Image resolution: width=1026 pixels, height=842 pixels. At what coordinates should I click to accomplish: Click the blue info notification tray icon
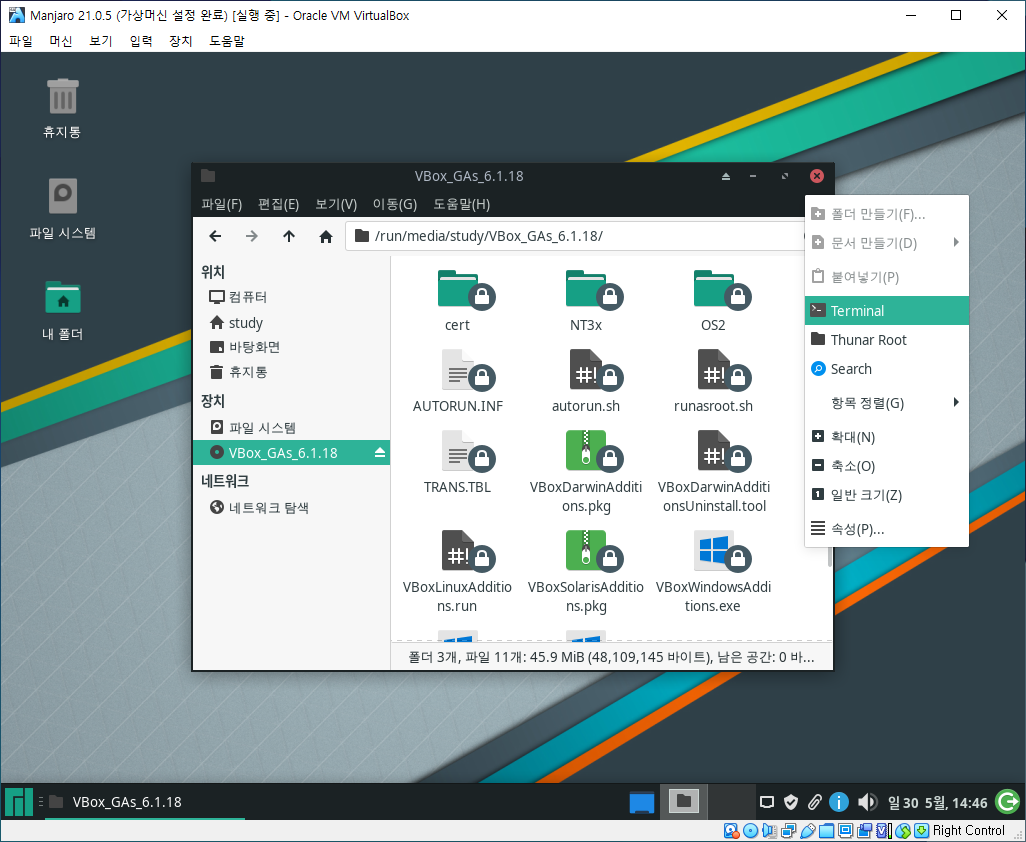click(839, 802)
